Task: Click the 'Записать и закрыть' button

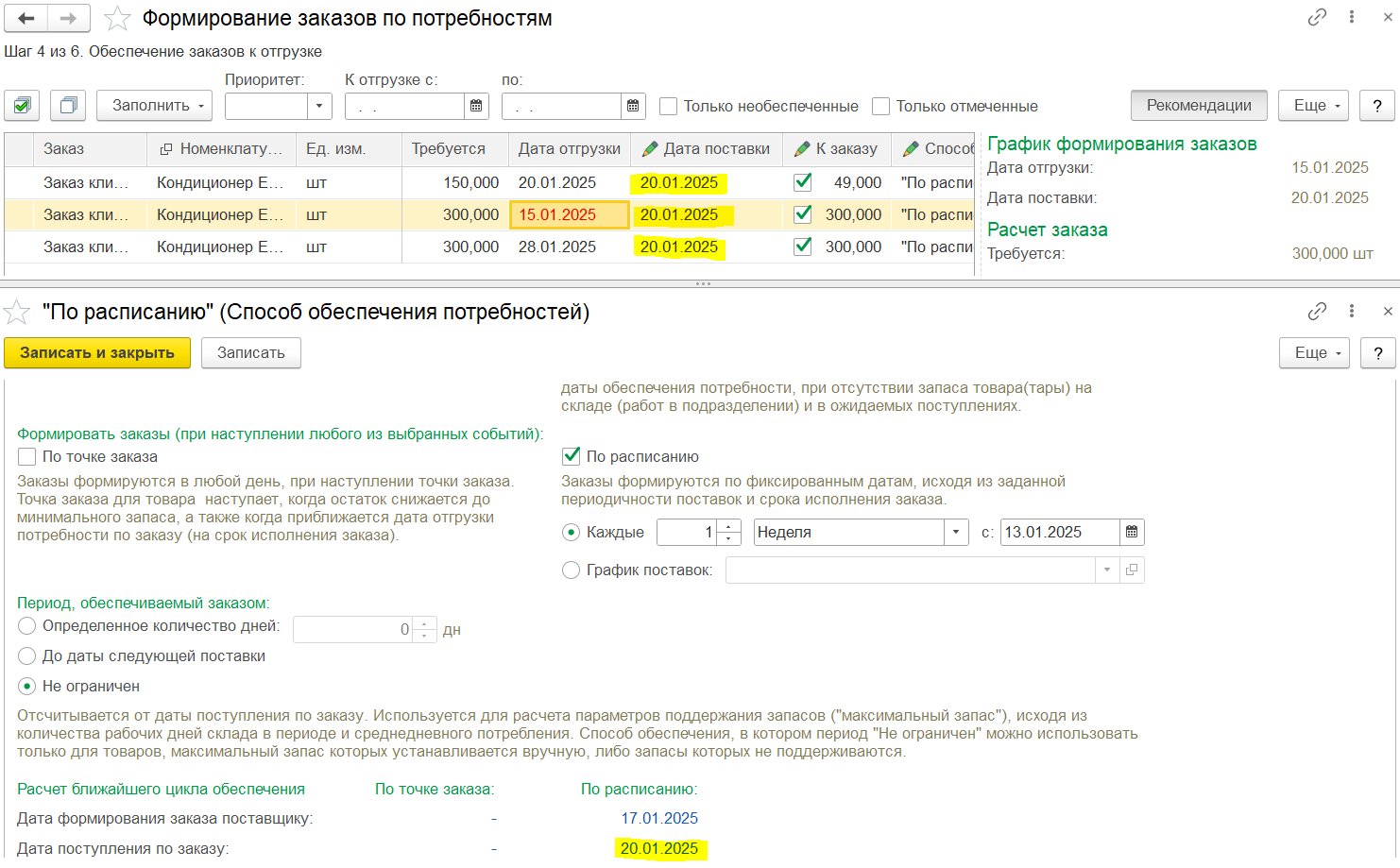Action: (x=97, y=352)
